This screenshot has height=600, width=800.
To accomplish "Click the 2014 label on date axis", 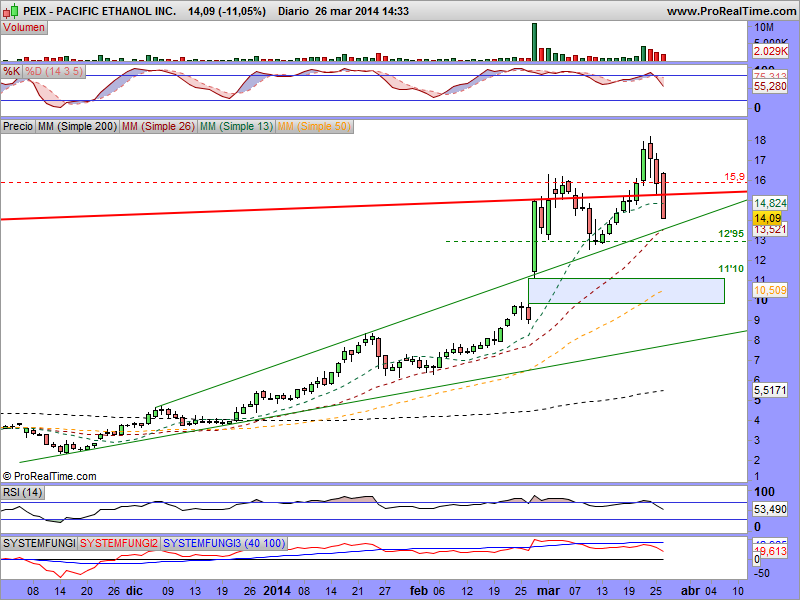I will coord(277,591).
